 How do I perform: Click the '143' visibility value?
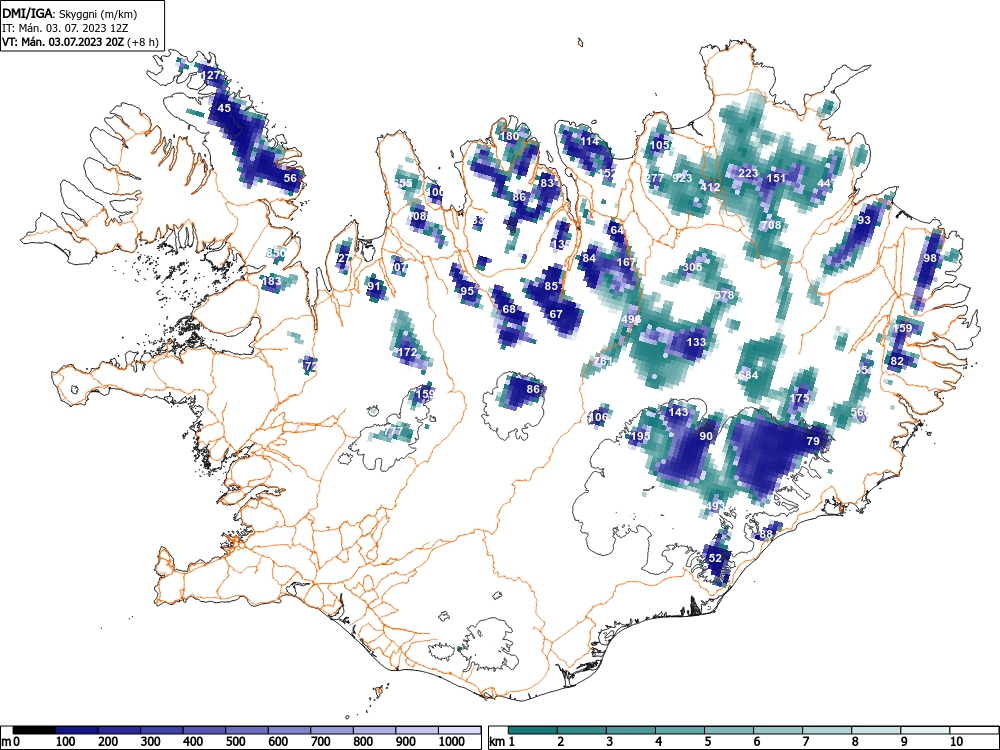(679, 412)
